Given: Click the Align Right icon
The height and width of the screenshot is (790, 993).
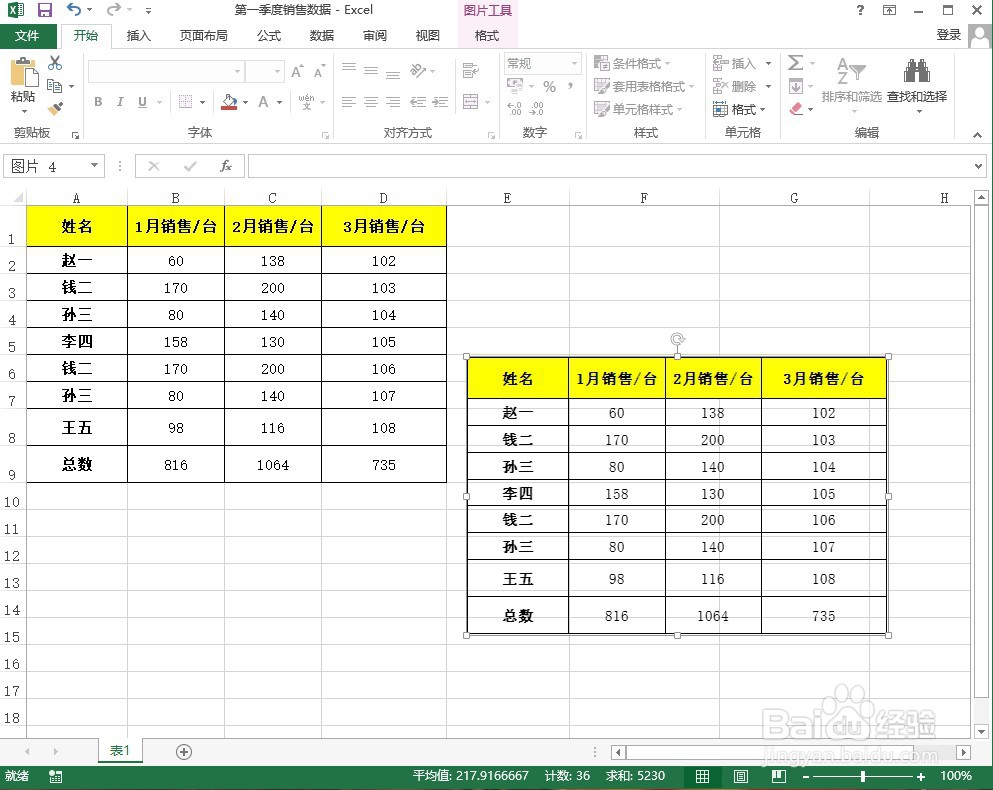Looking at the screenshot, I should (393, 102).
